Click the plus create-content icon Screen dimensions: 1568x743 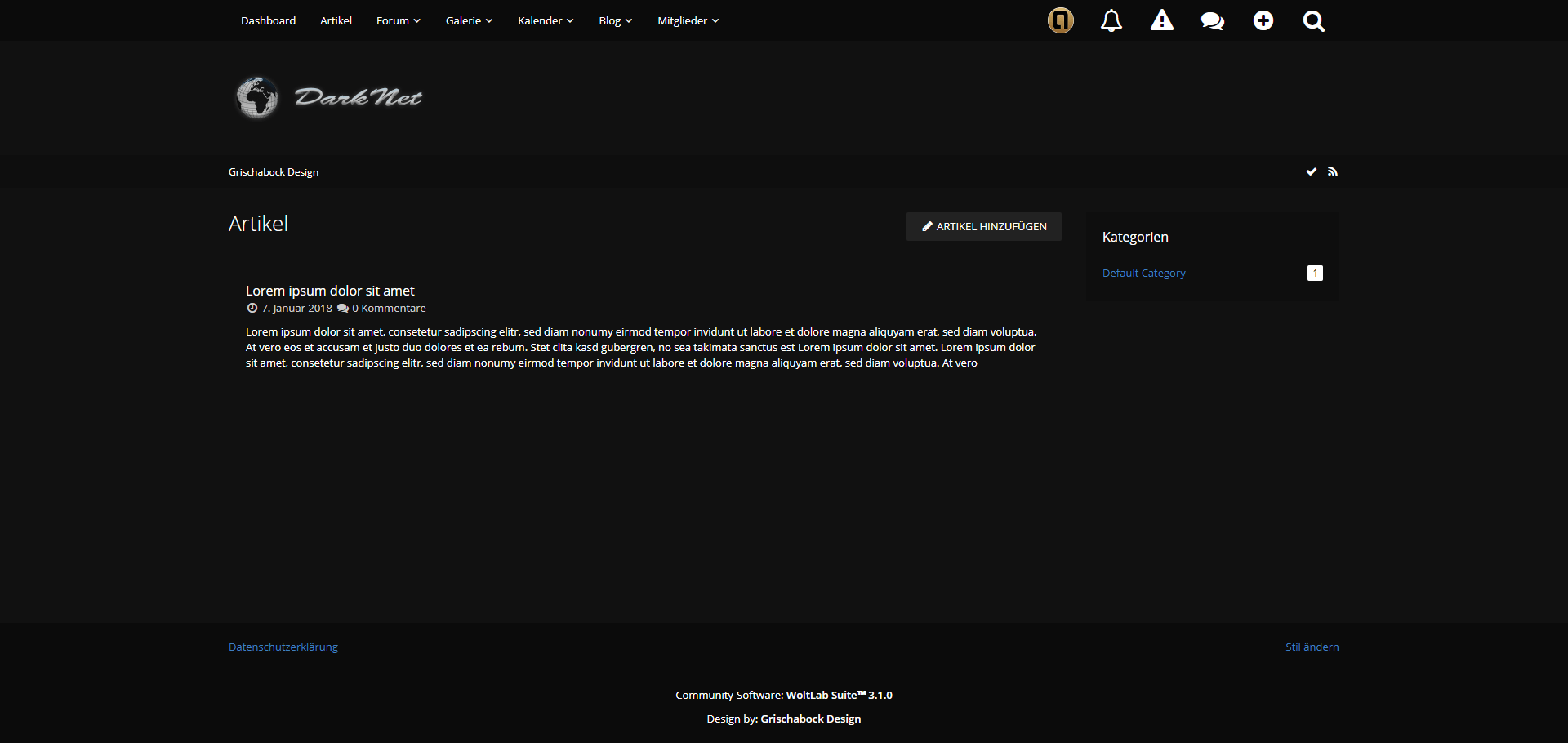pyautogui.click(x=1263, y=20)
